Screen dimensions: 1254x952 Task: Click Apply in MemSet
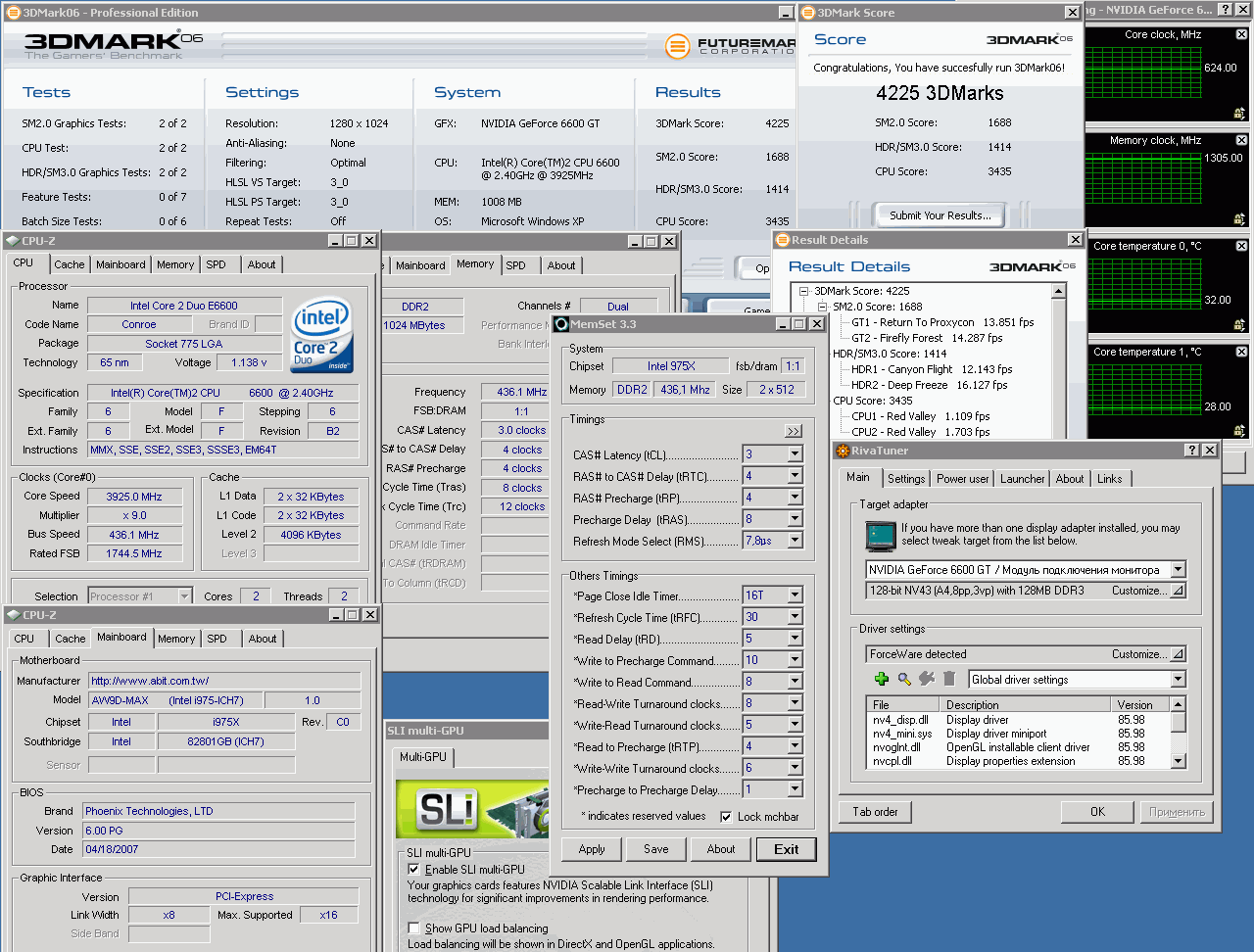(592, 849)
